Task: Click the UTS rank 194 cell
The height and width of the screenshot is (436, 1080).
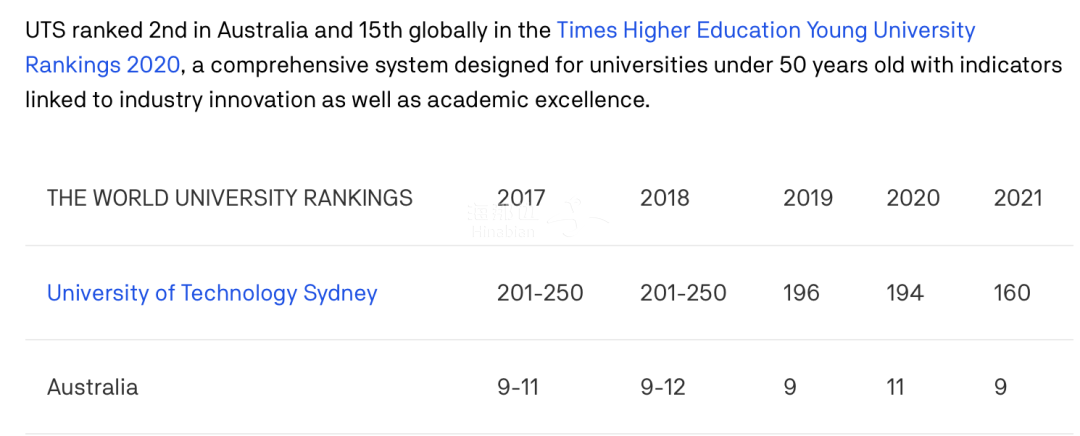Action: [906, 293]
